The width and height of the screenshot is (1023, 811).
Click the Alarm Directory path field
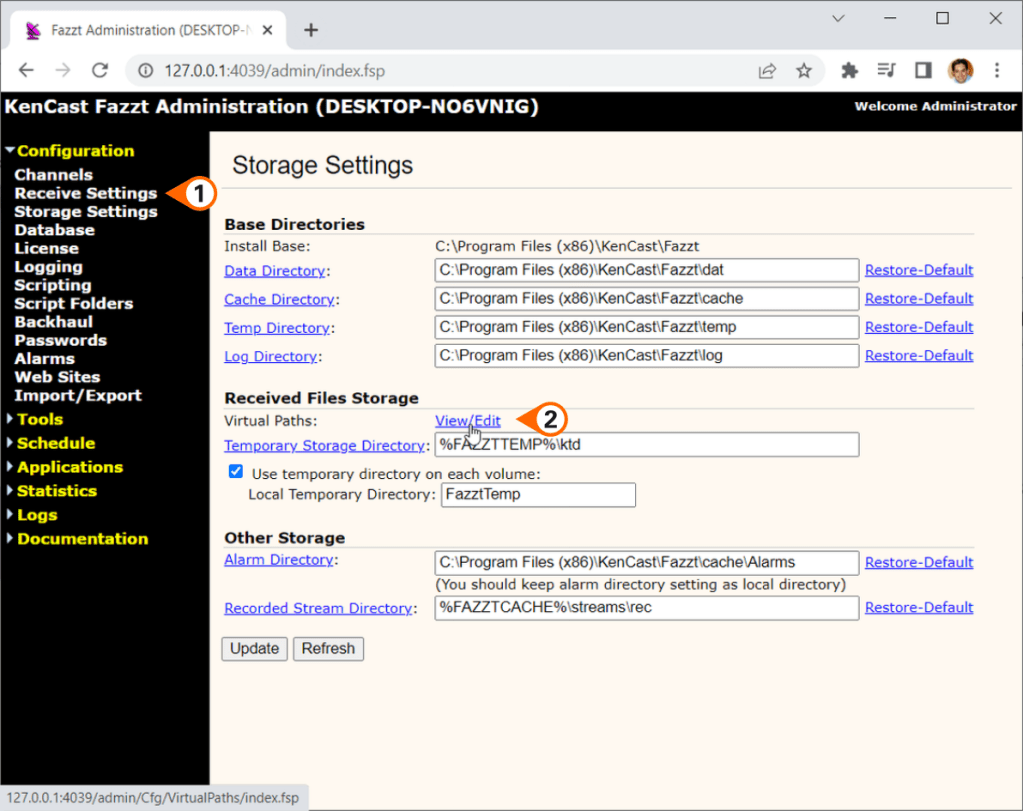point(647,562)
